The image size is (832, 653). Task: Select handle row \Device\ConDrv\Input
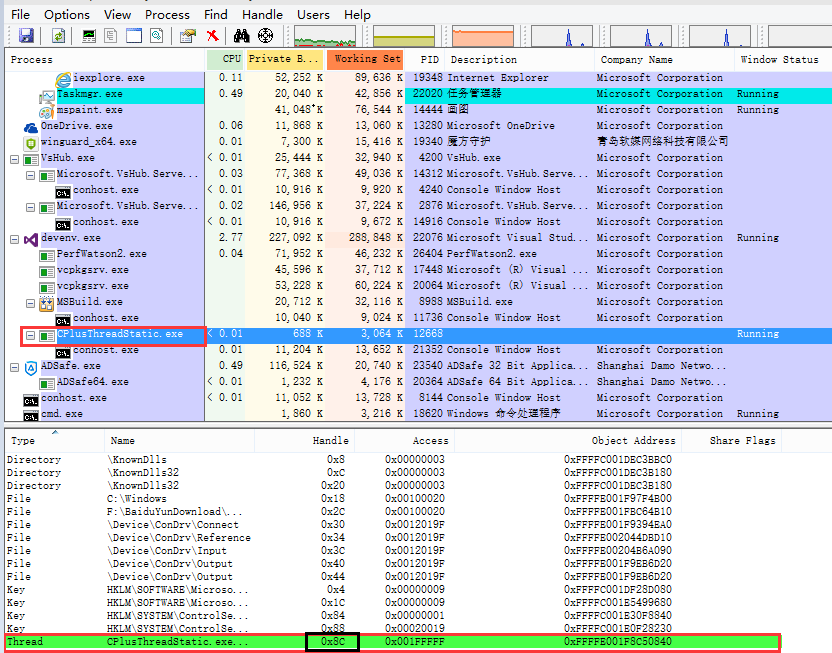click(393, 551)
